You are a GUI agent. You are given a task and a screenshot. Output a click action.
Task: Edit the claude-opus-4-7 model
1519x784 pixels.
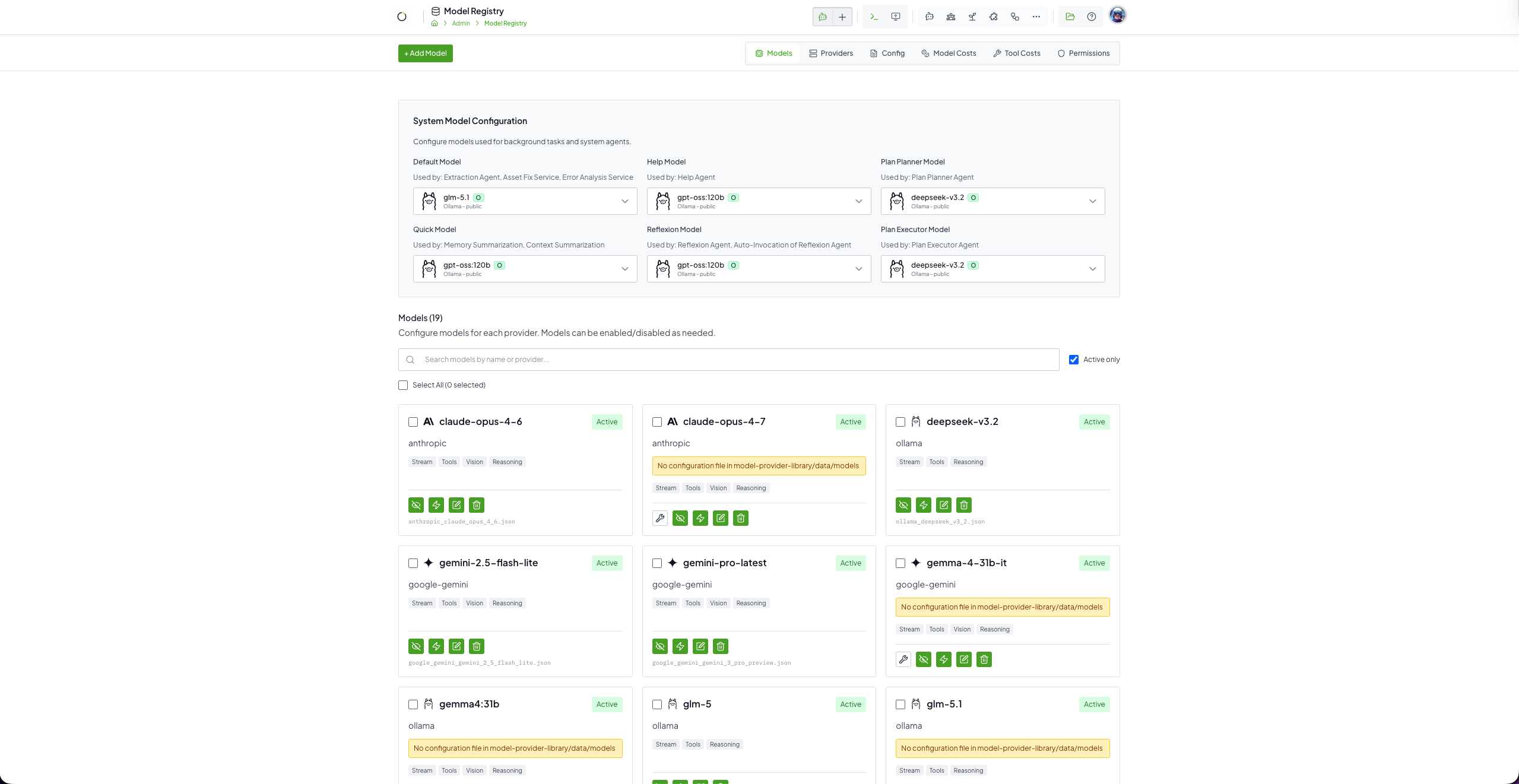tap(721, 518)
